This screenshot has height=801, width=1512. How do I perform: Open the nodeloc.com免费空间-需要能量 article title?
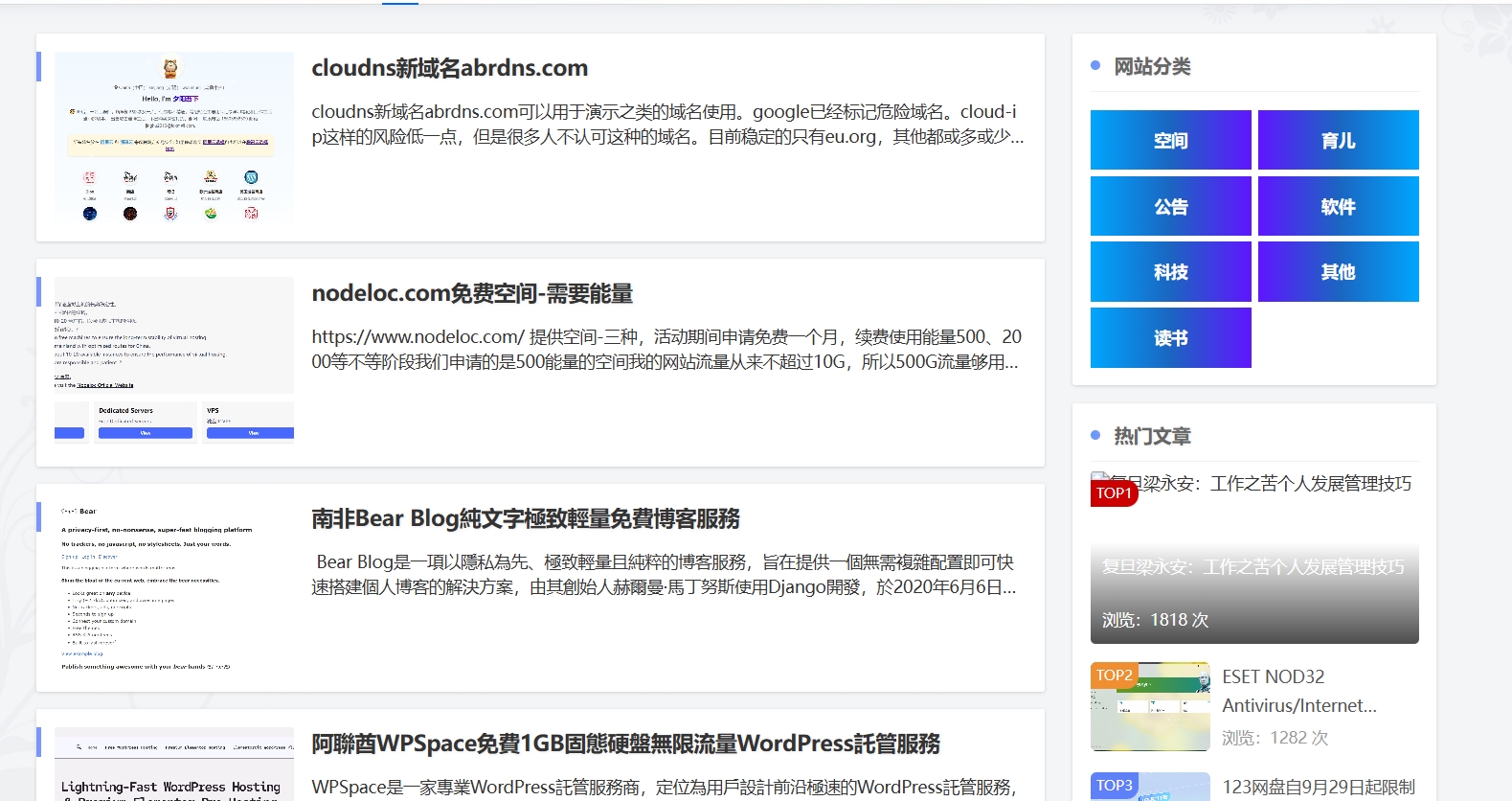[472, 293]
